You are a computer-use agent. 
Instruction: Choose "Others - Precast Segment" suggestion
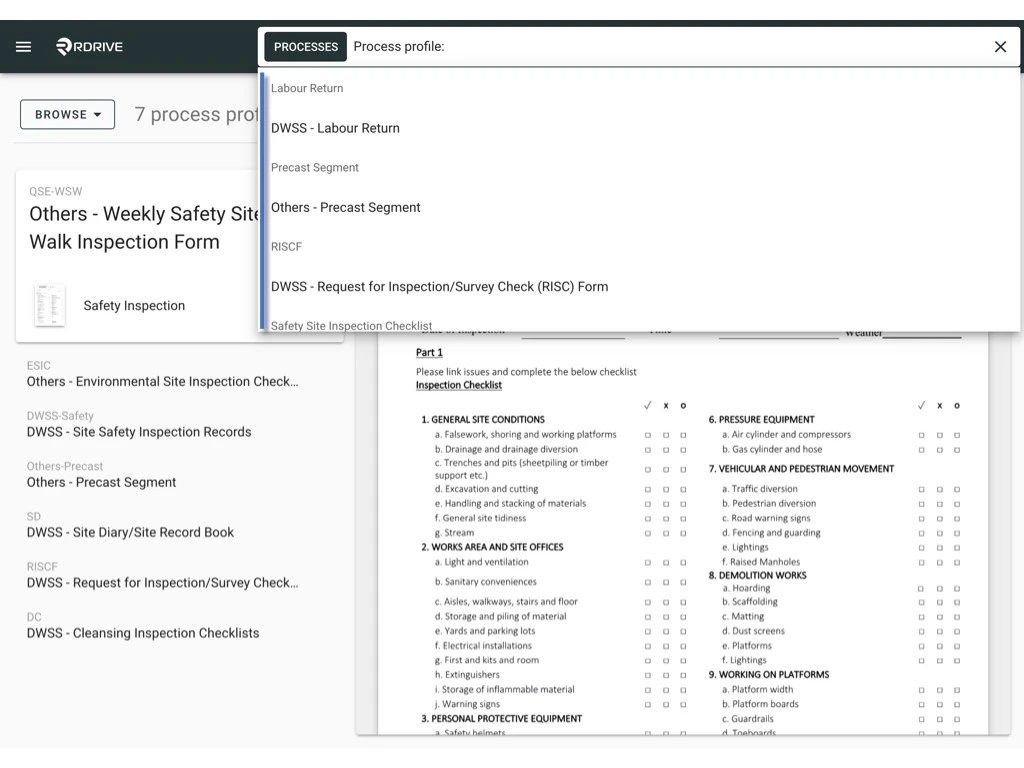(x=345, y=207)
